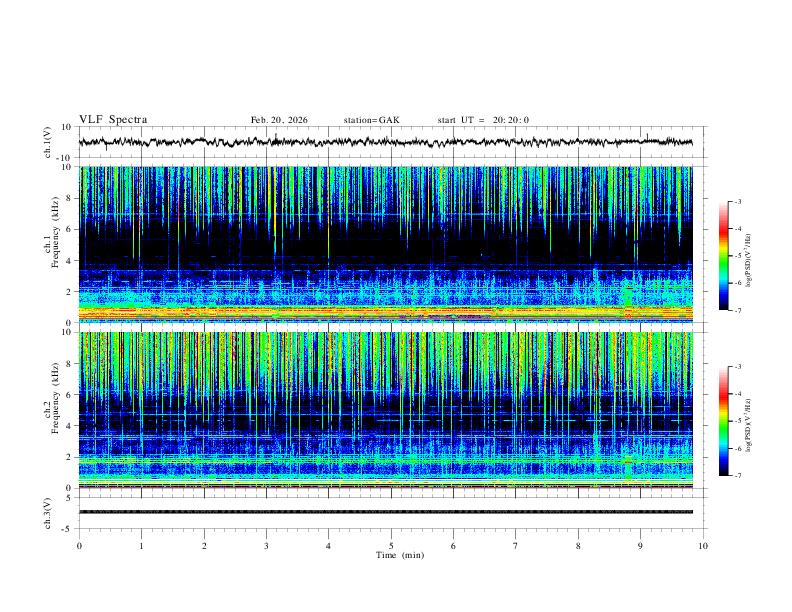Click the '10' tick on the time axis
Image resolution: width=792 pixels, height=612 pixels.
tap(703, 546)
